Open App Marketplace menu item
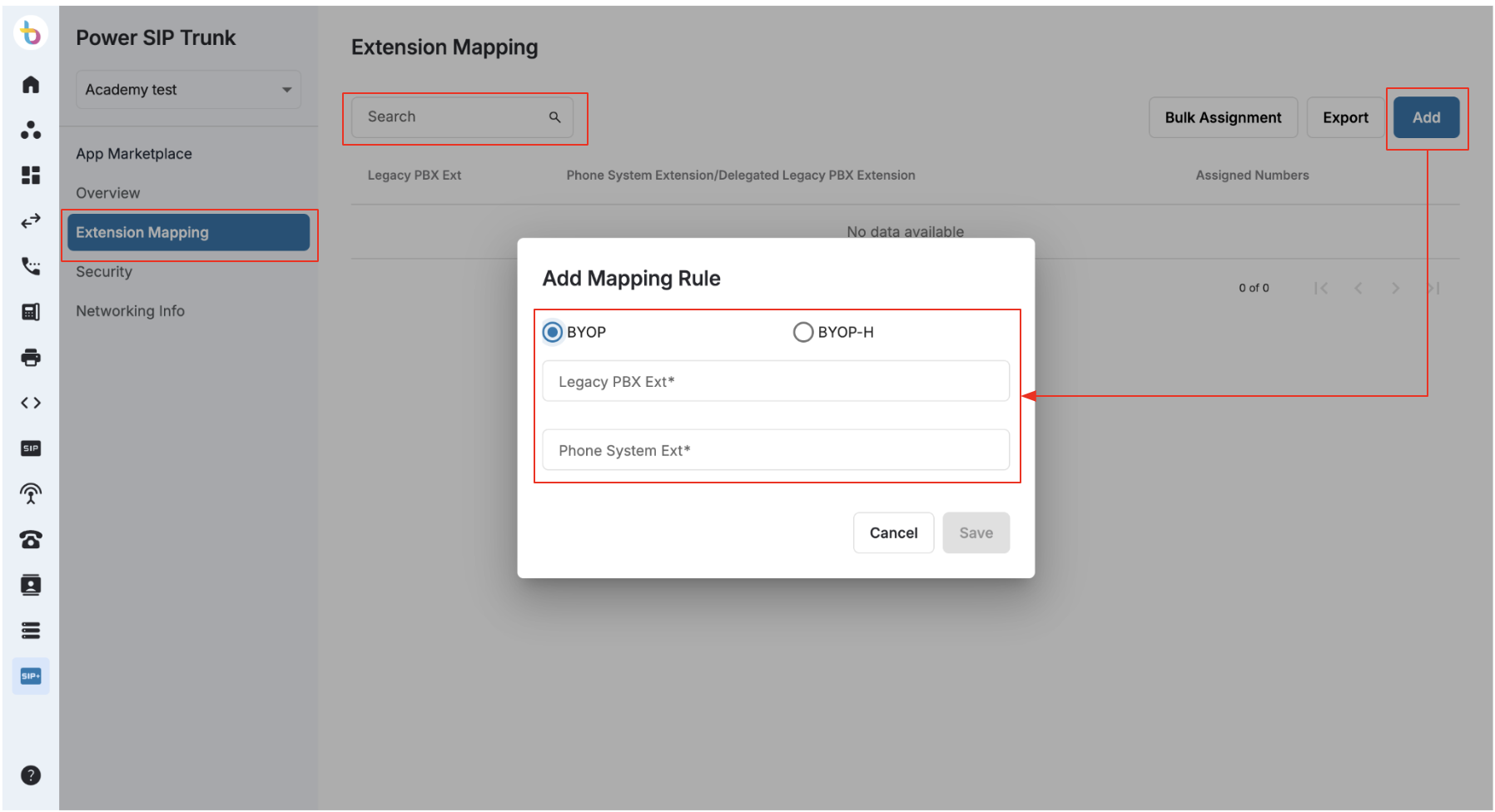This screenshot has height=812, width=1495. coord(134,154)
